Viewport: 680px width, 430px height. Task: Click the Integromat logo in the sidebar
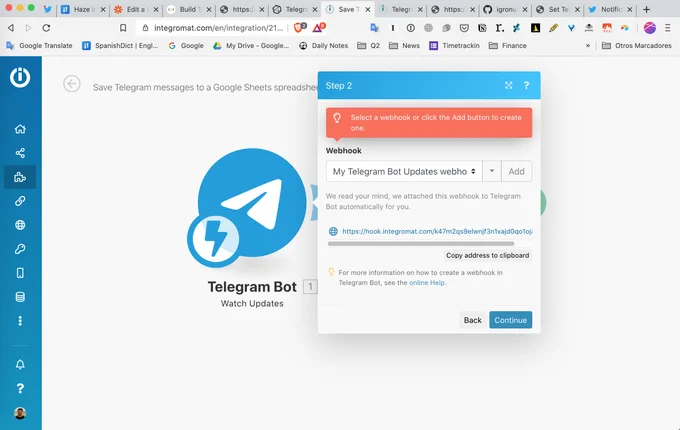tap(20, 77)
